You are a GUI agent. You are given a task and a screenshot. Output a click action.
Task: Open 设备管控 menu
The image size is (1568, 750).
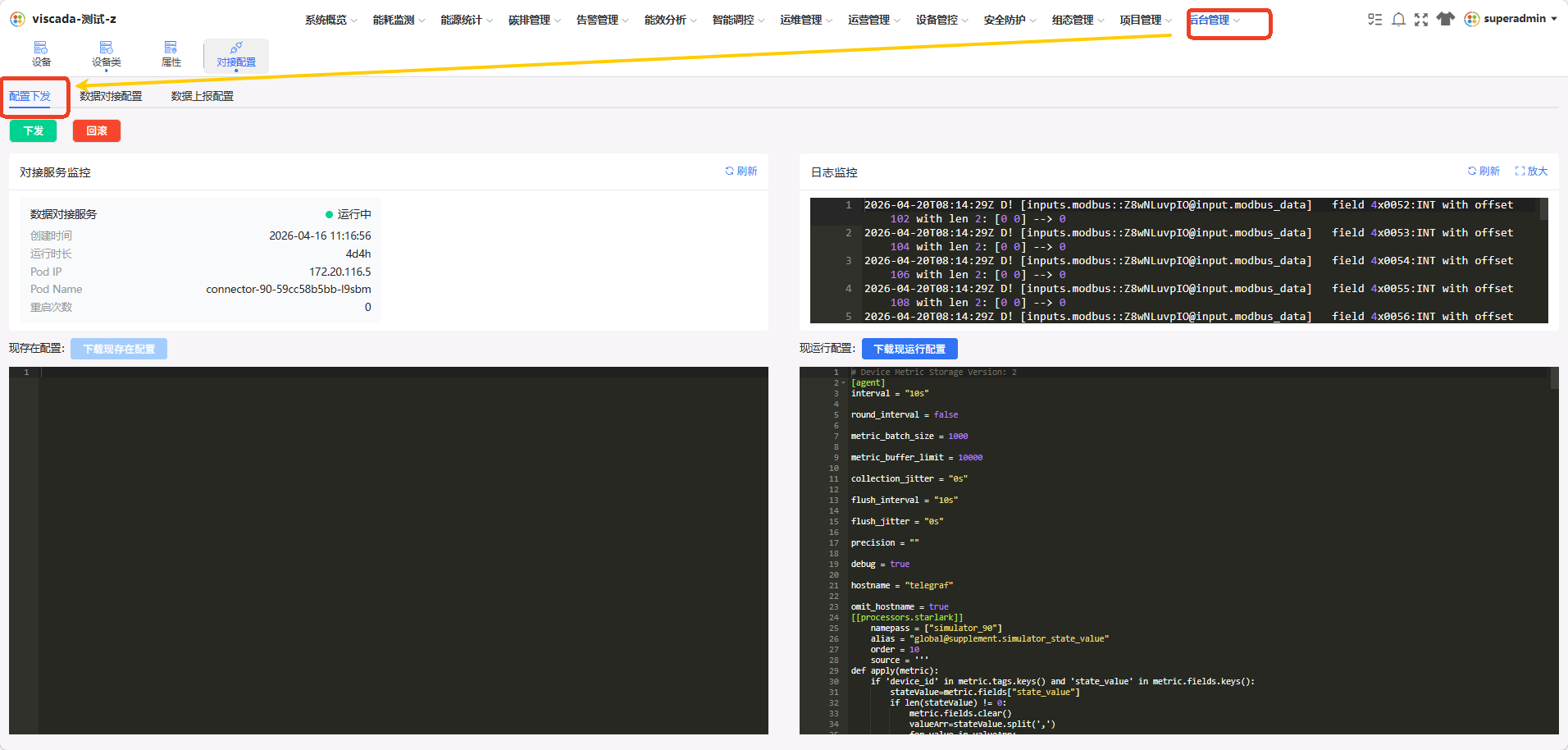[x=942, y=20]
